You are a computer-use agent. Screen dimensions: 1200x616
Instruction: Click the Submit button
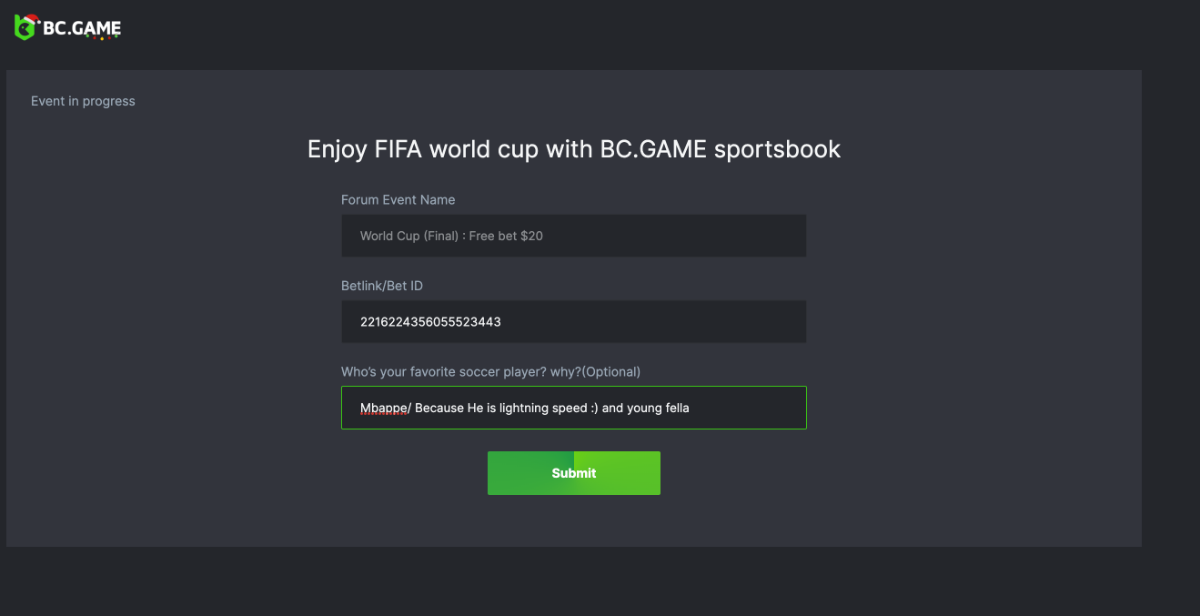pos(573,473)
